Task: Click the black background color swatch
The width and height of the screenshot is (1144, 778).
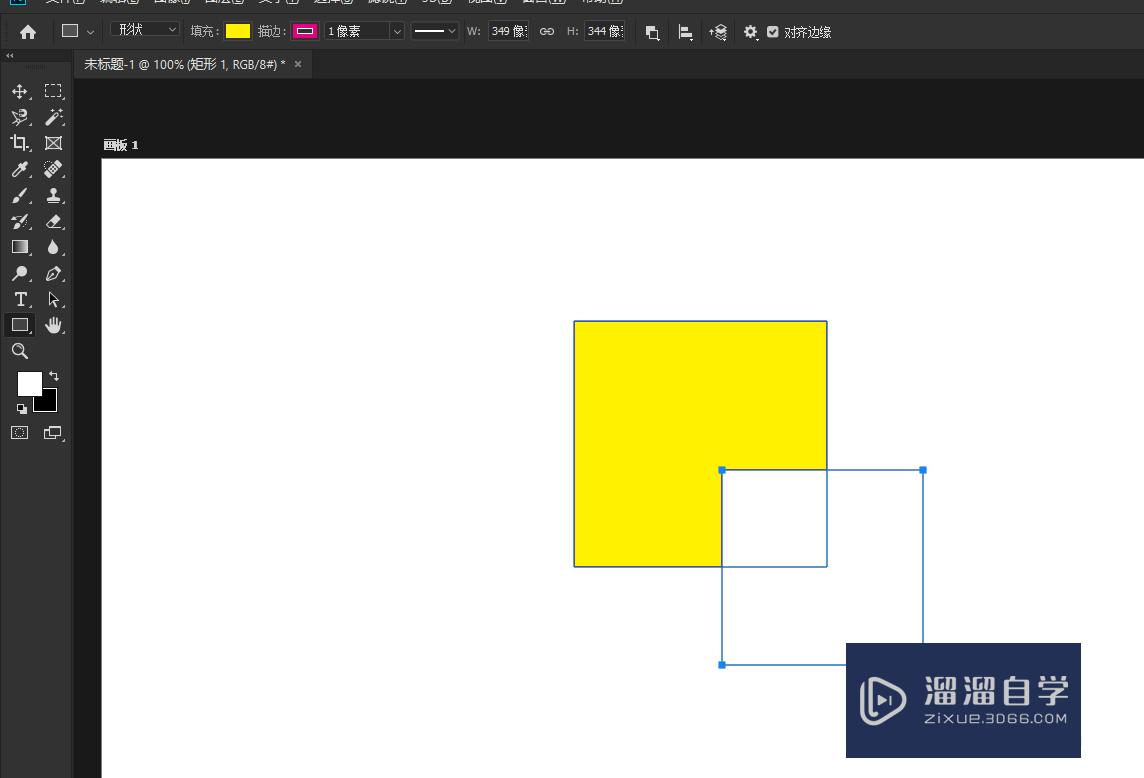Action: (x=48, y=403)
